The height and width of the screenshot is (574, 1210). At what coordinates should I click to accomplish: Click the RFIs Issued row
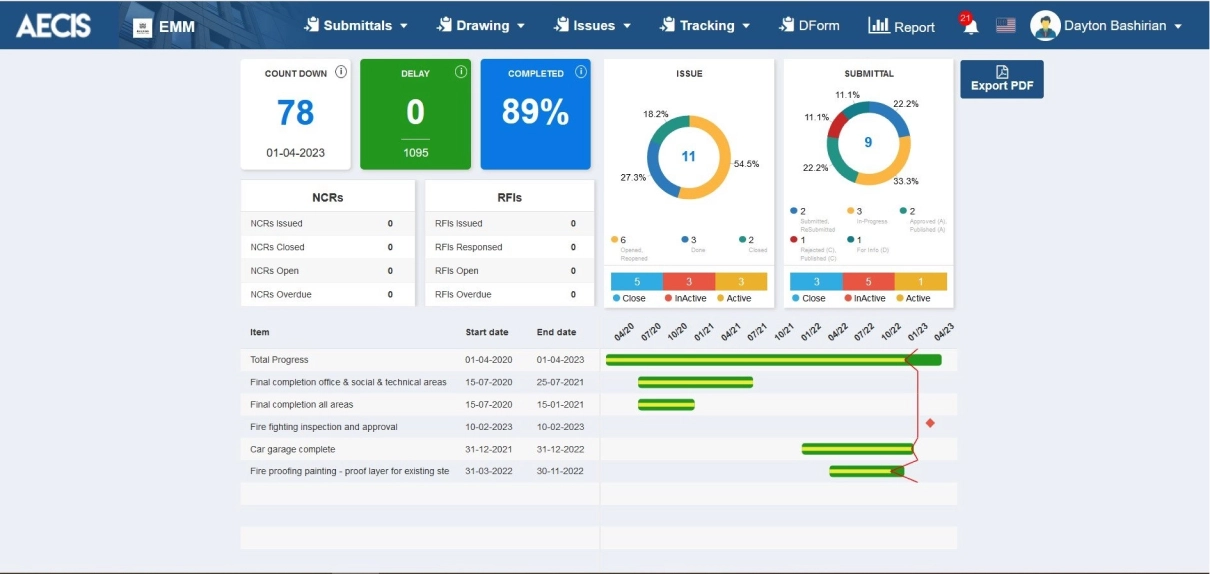point(509,223)
